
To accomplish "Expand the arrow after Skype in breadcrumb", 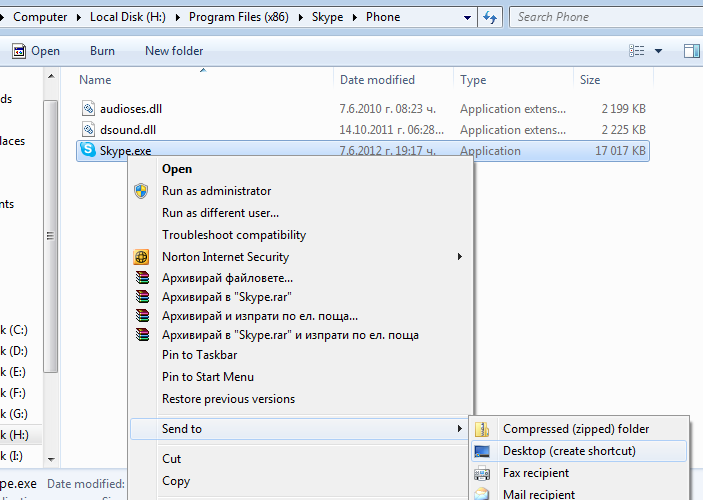I will pyautogui.click(x=355, y=17).
